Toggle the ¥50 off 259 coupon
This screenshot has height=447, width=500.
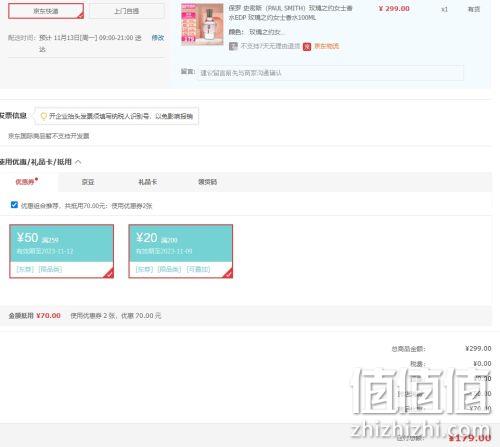62,251
